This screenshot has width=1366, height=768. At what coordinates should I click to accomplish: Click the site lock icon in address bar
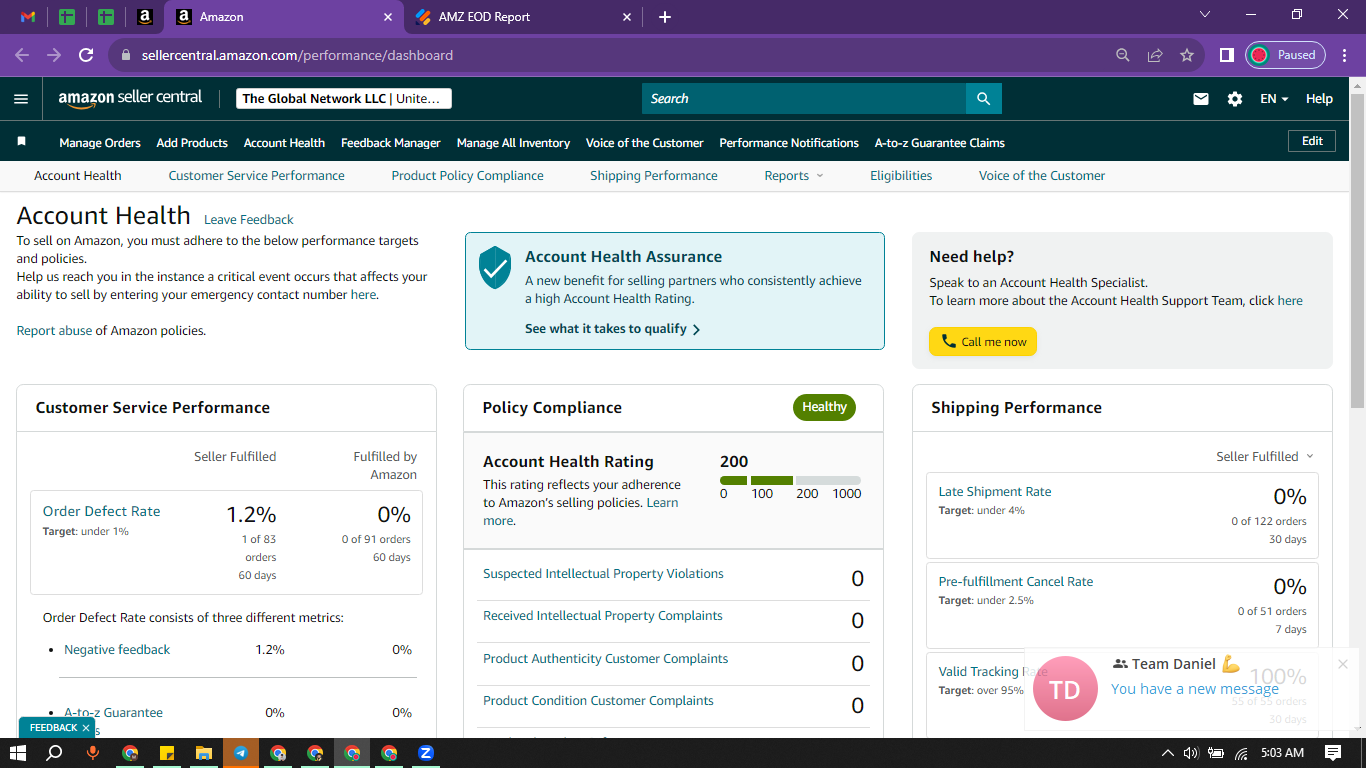tap(126, 56)
